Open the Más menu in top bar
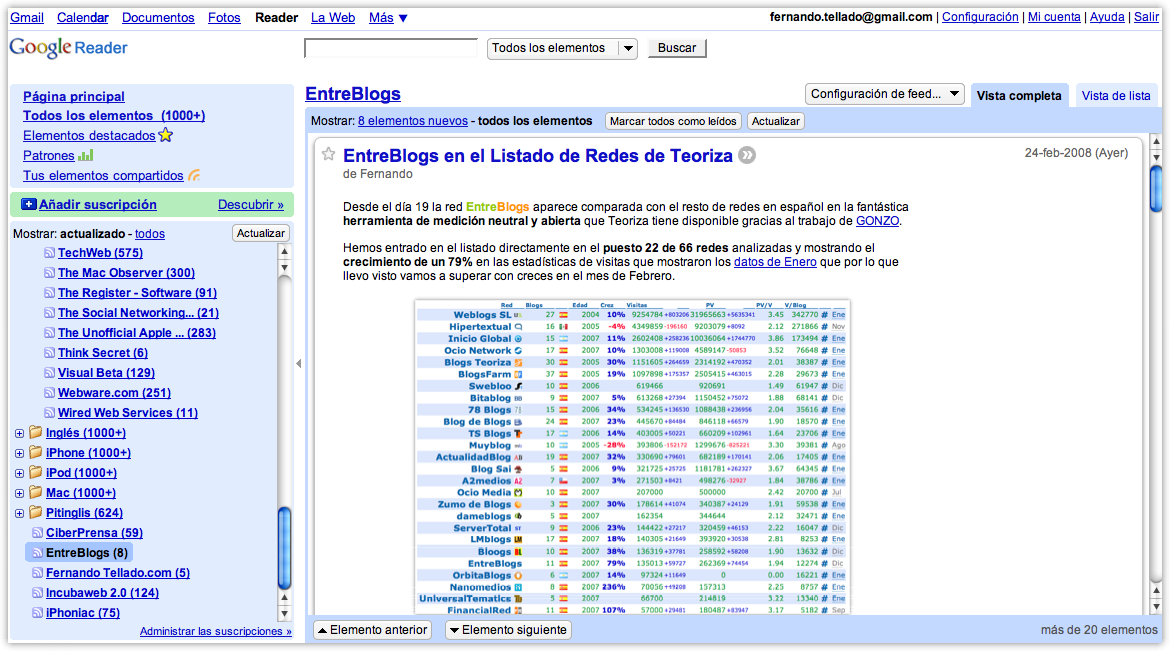Screen dimensions: 1170x651 pyautogui.click(x=388, y=17)
